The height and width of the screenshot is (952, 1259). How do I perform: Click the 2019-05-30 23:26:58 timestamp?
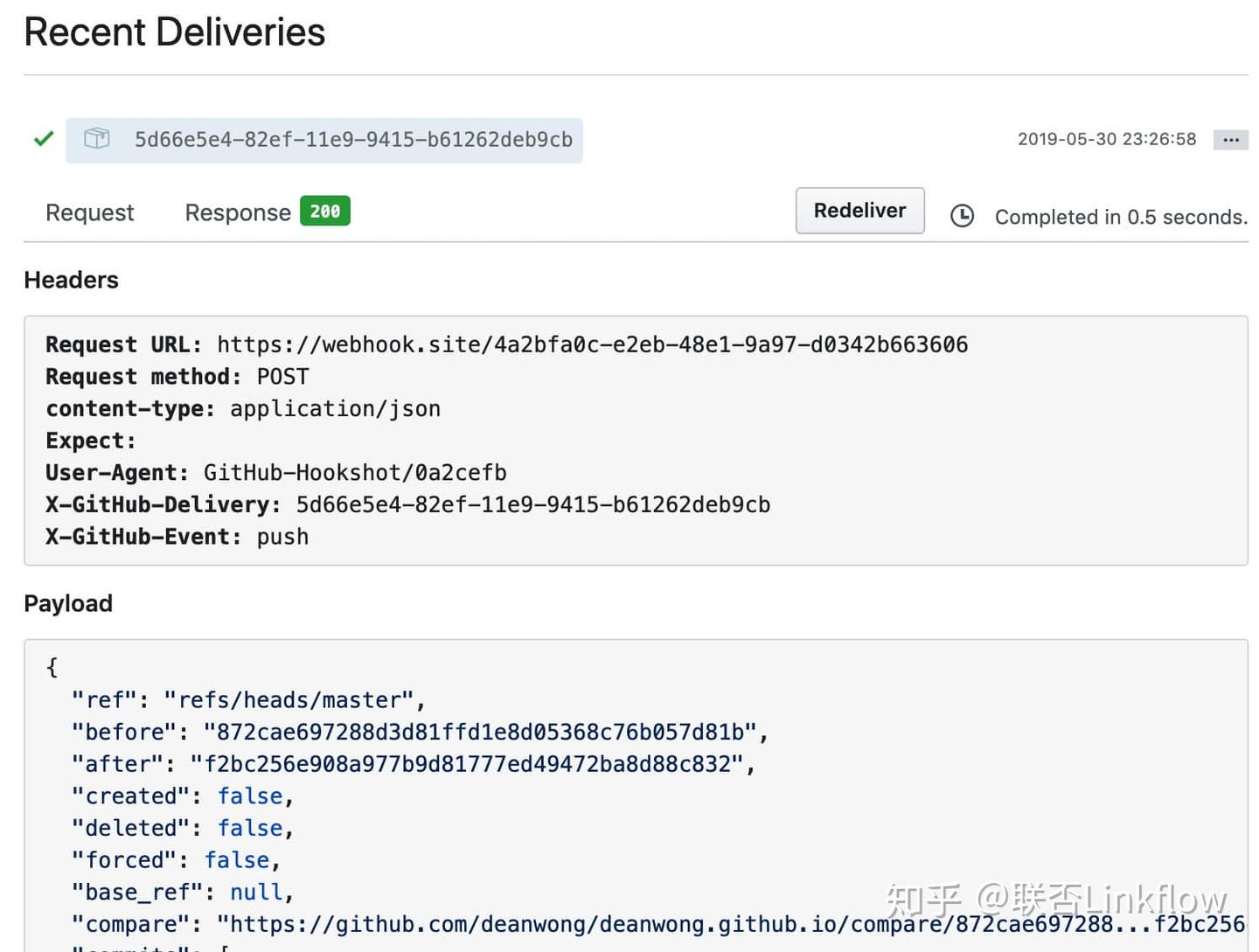(x=1106, y=139)
